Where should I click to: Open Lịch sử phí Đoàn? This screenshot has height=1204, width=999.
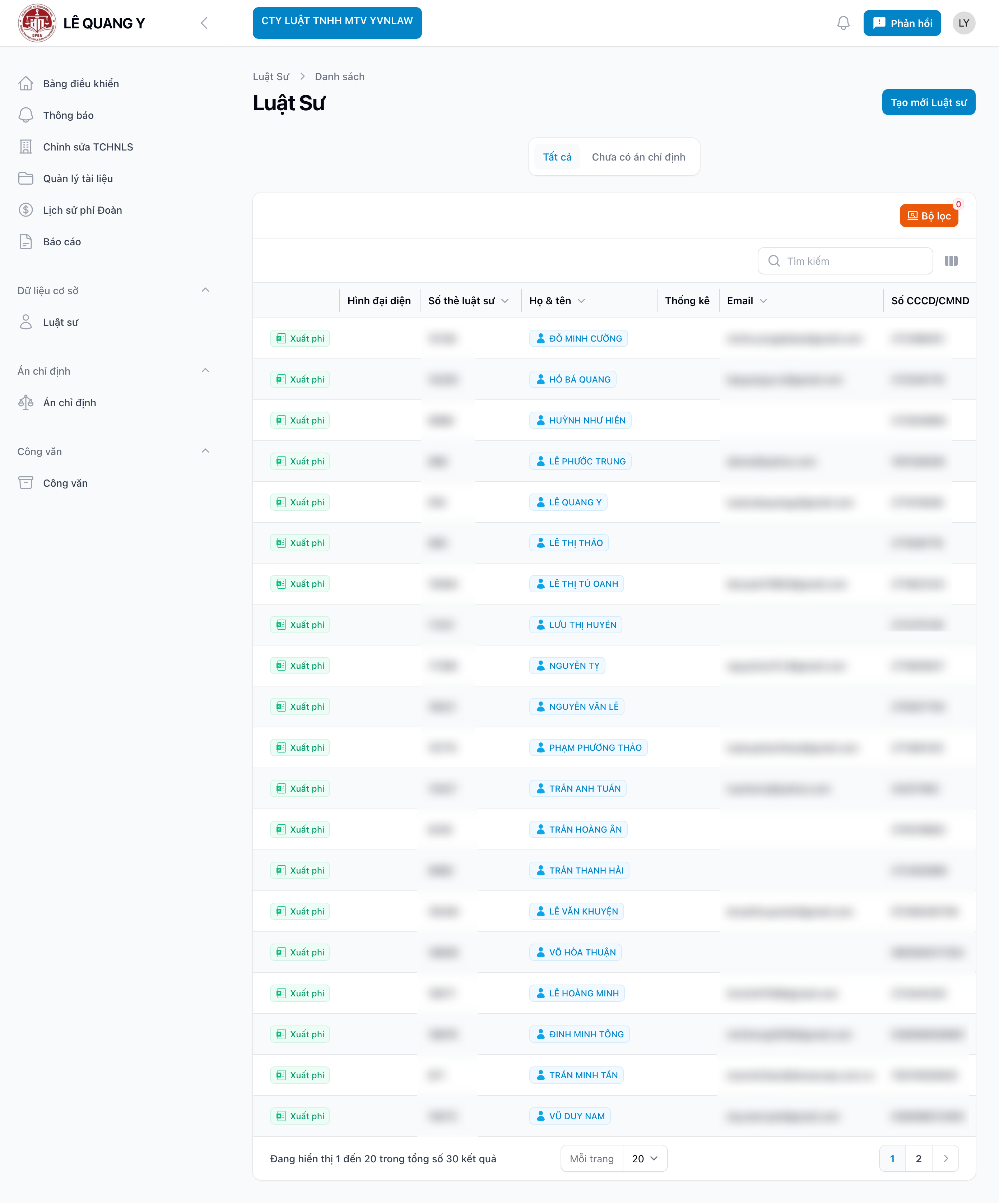(82, 210)
